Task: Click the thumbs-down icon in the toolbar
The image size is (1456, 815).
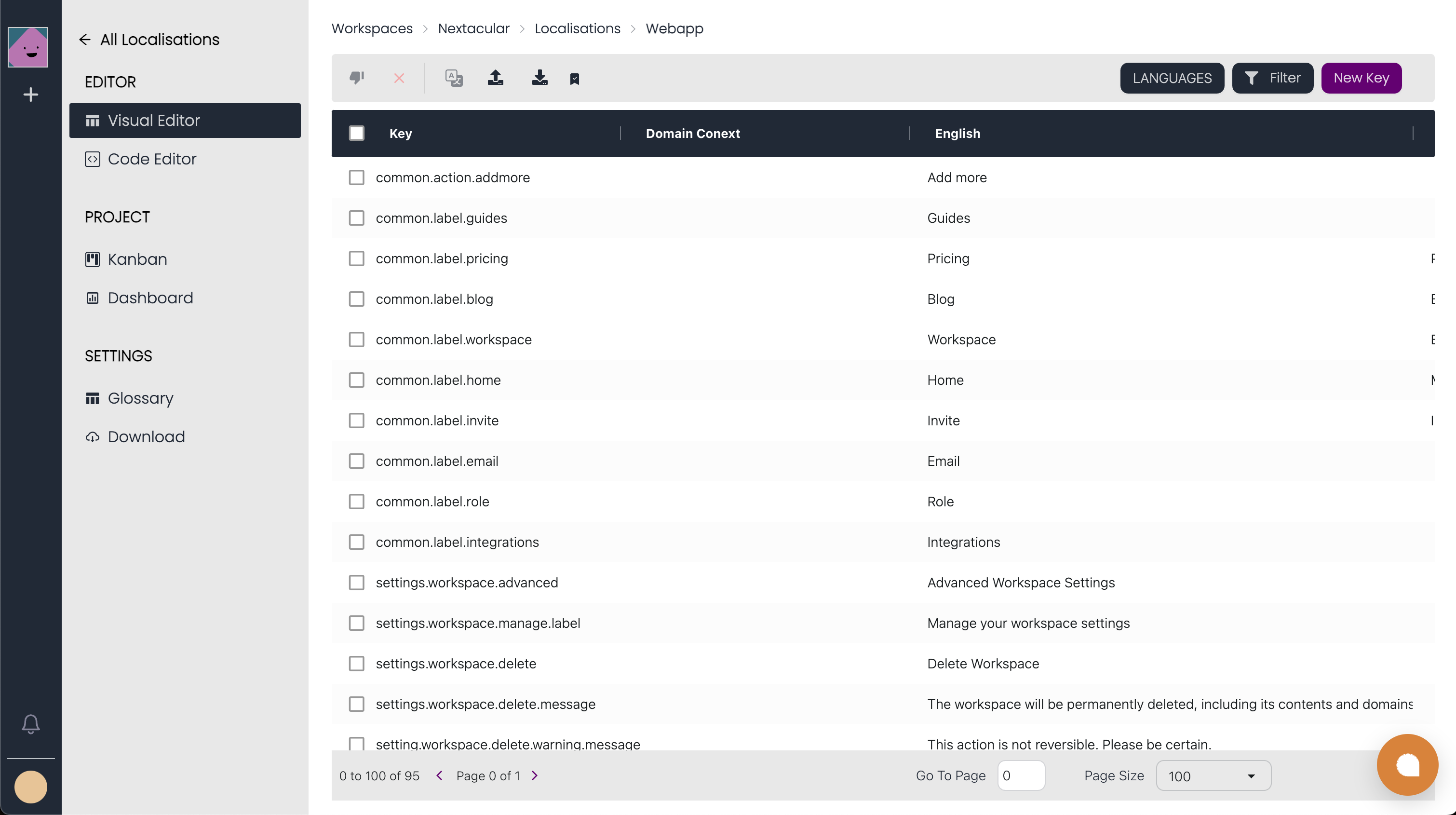Action: tap(356, 78)
